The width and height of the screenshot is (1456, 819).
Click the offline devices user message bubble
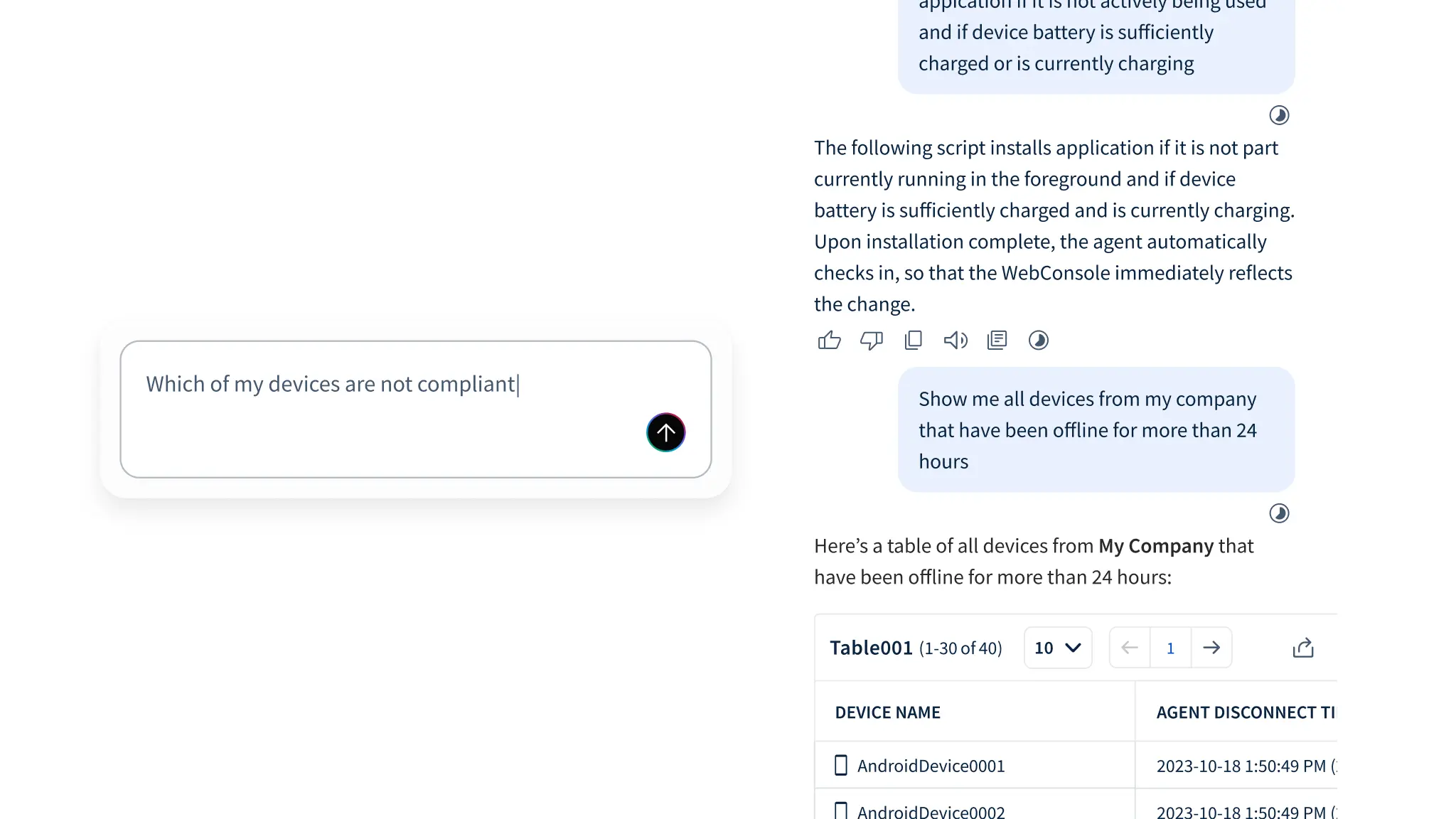tap(1096, 430)
